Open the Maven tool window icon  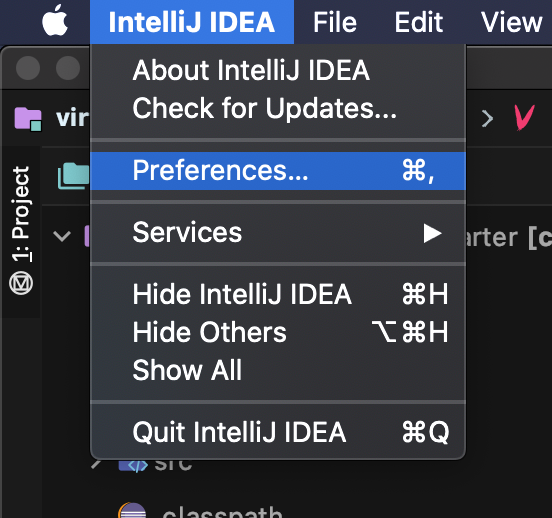point(21,283)
